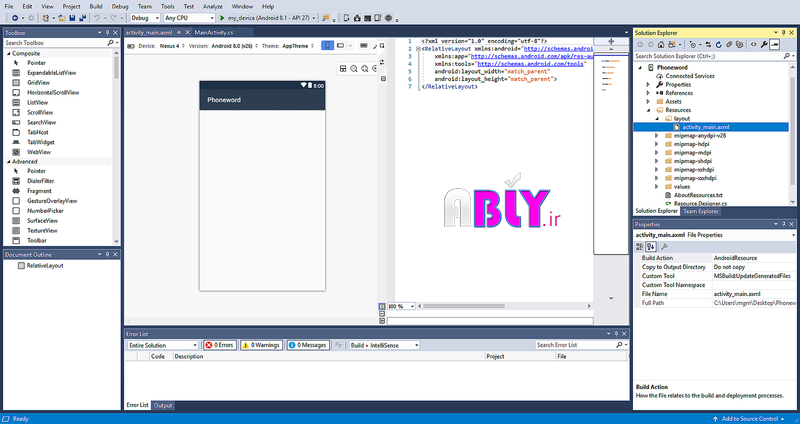The width and height of the screenshot is (800, 424).
Task: Change the AppTheme theme selector
Action: [298, 46]
